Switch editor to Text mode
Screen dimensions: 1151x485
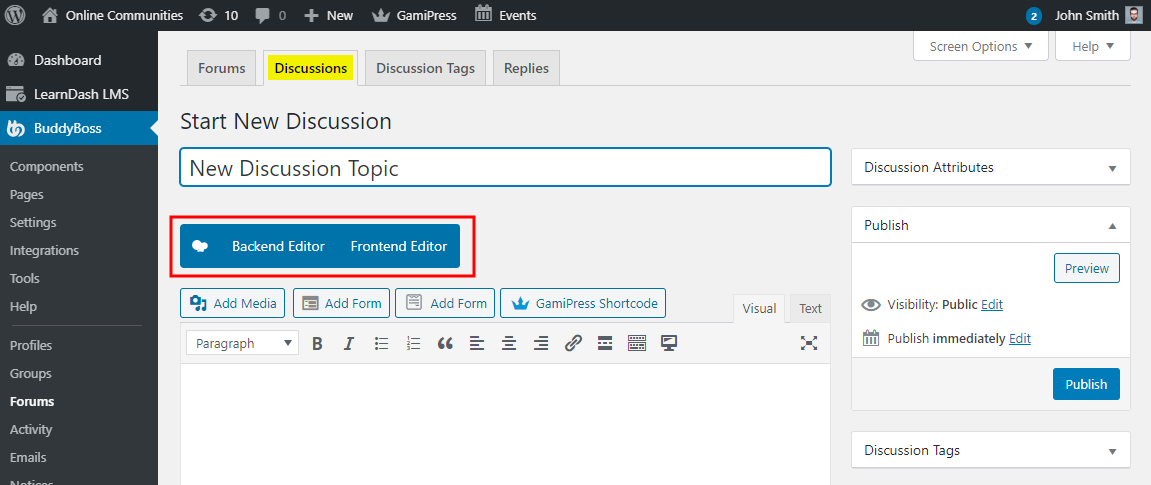[810, 308]
